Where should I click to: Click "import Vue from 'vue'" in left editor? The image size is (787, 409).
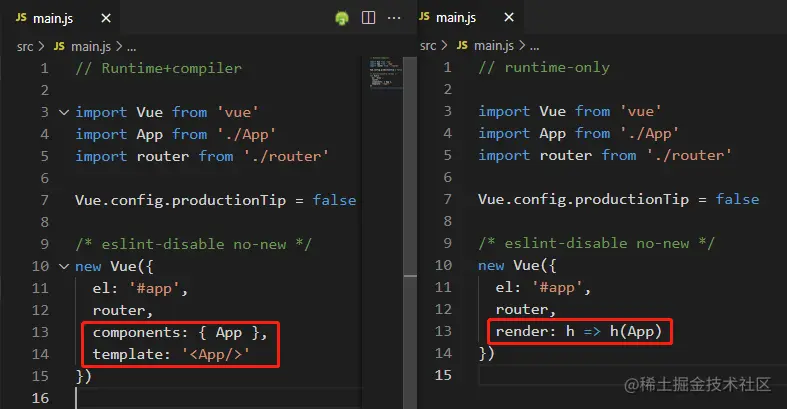pyautogui.click(x=167, y=112)
